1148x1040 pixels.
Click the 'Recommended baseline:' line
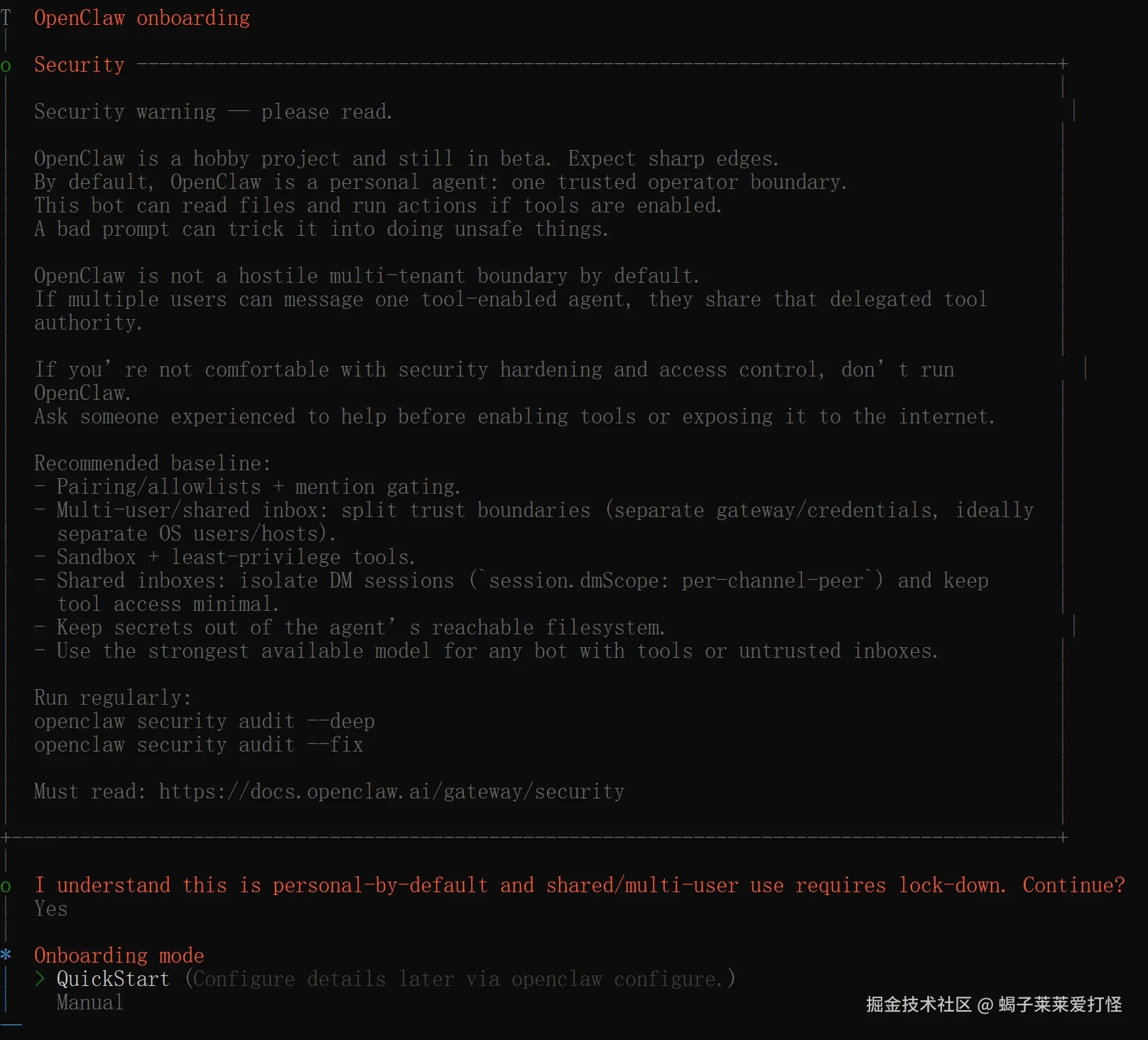pyautogui.click(x=152, y=463)
